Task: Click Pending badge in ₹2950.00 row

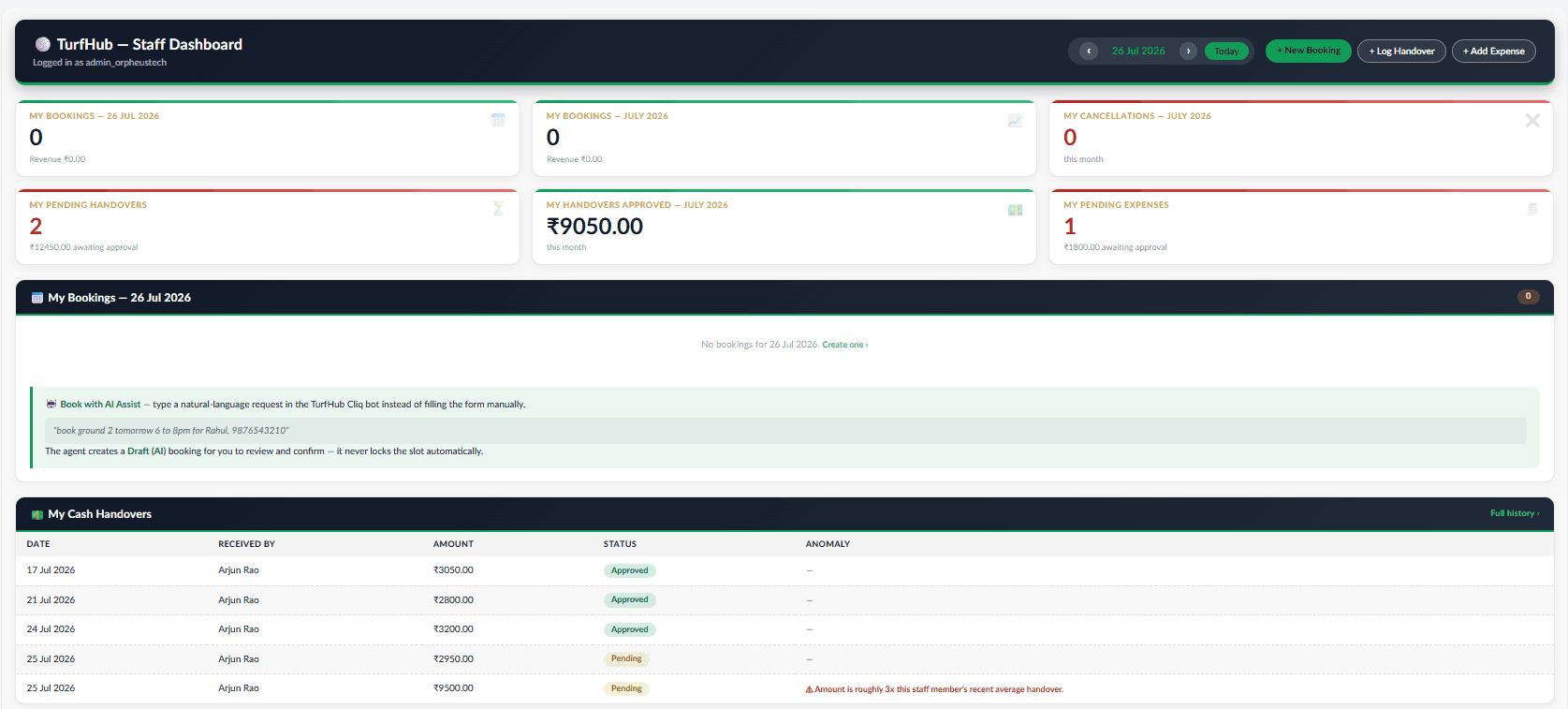Action: (626, 658)
